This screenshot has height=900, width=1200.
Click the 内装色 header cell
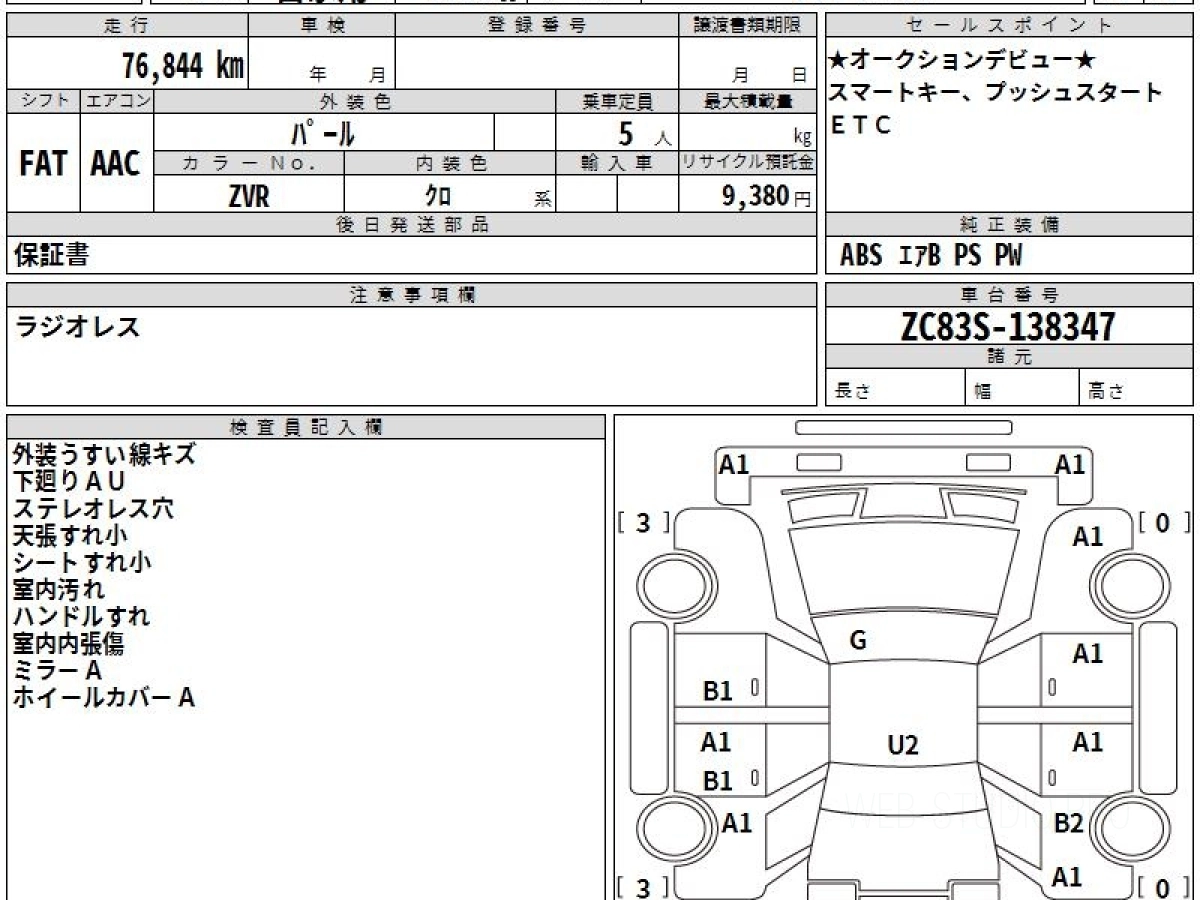449,163
